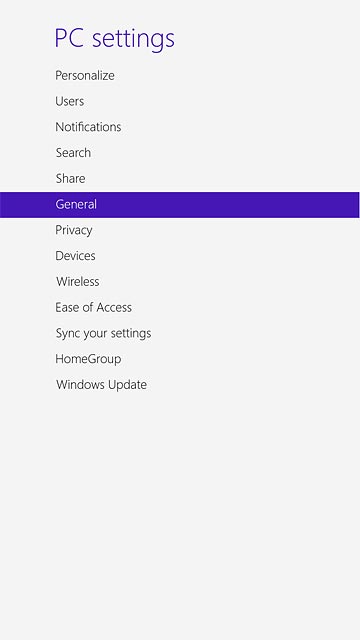This screenshot has width=360, height=640.
Task: Open category for Narrator and high contrast
Action: 93,307
